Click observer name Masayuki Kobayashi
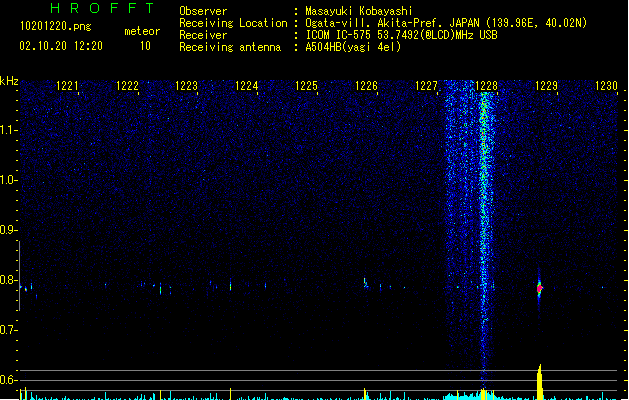This screenshot has height=400, width=629. (359, 11)
